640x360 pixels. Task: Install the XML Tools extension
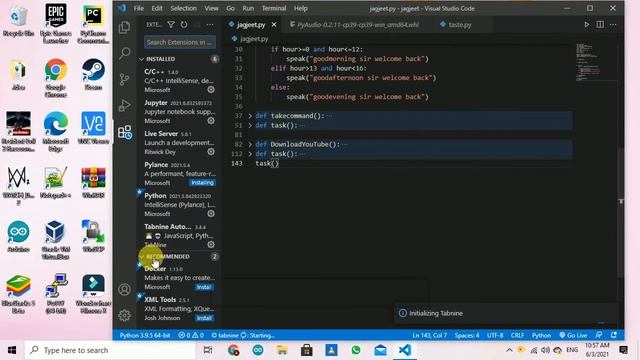tap(204, 318)
